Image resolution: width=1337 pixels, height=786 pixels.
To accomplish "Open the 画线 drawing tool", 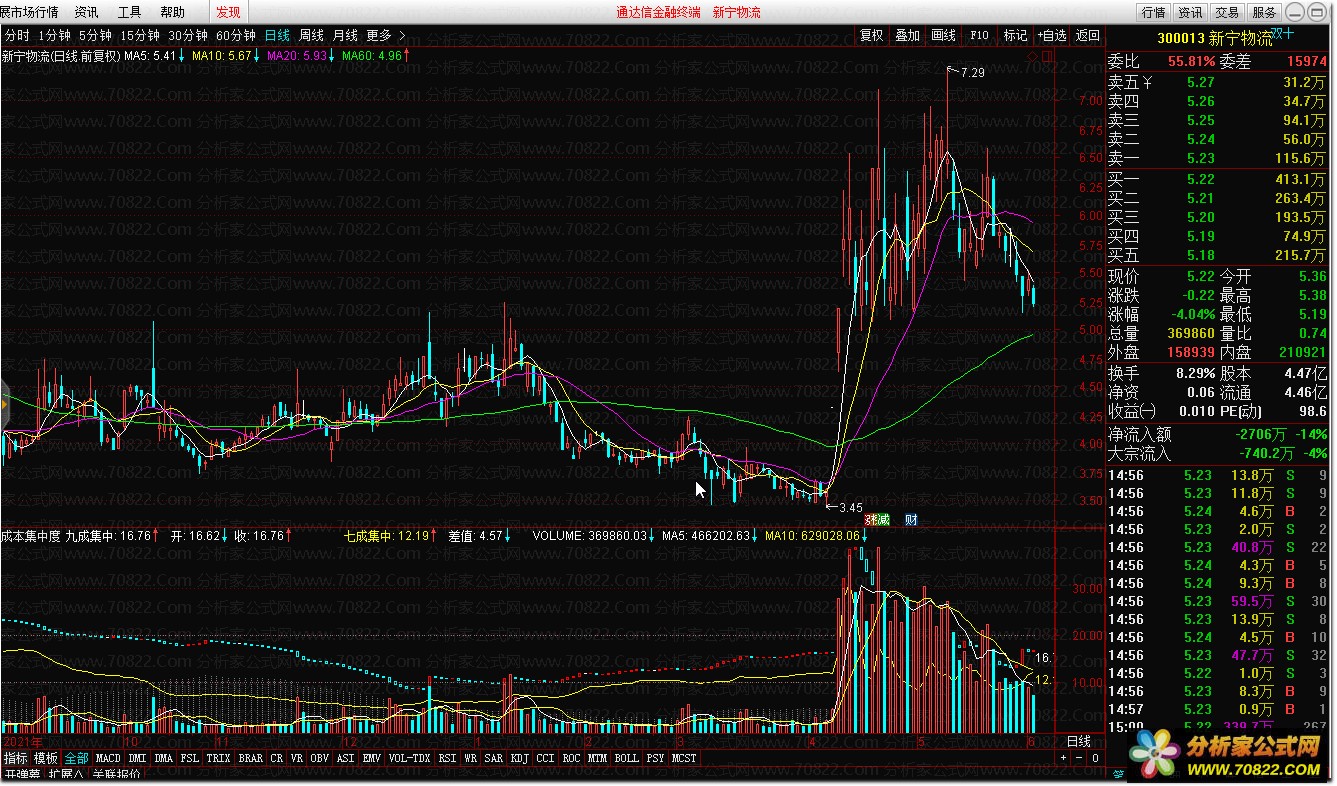I will (944, 35).
